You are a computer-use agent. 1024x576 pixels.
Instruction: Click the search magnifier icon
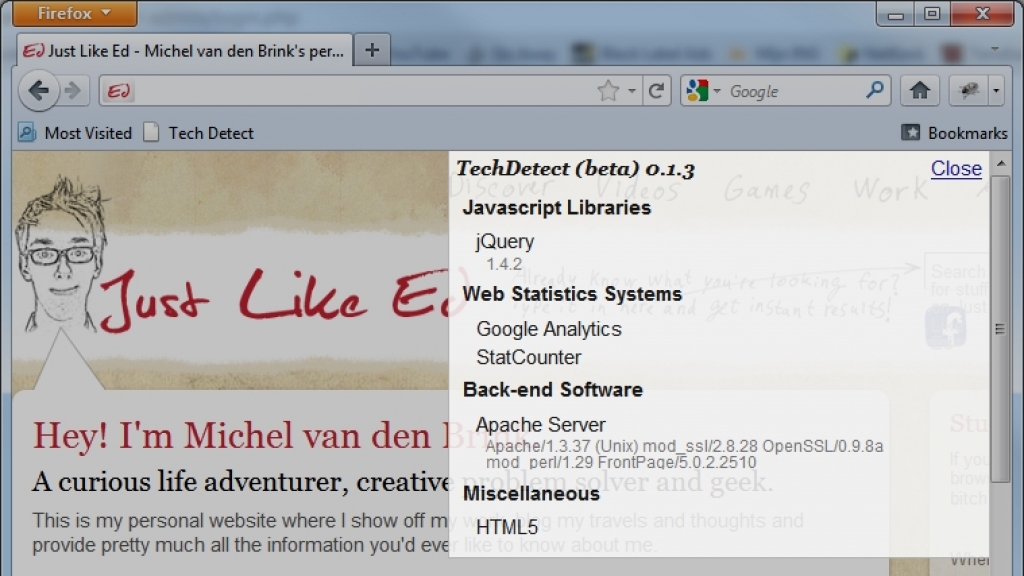pos(875,90)
